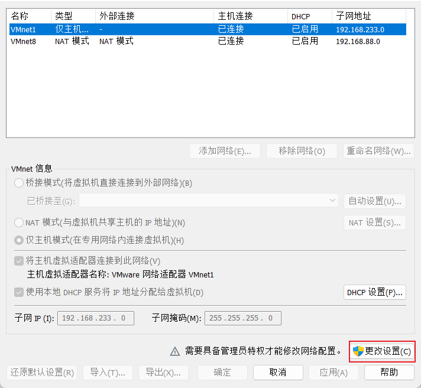Click 已启用 DHCP cell for VMnet1

click(305, 29)
